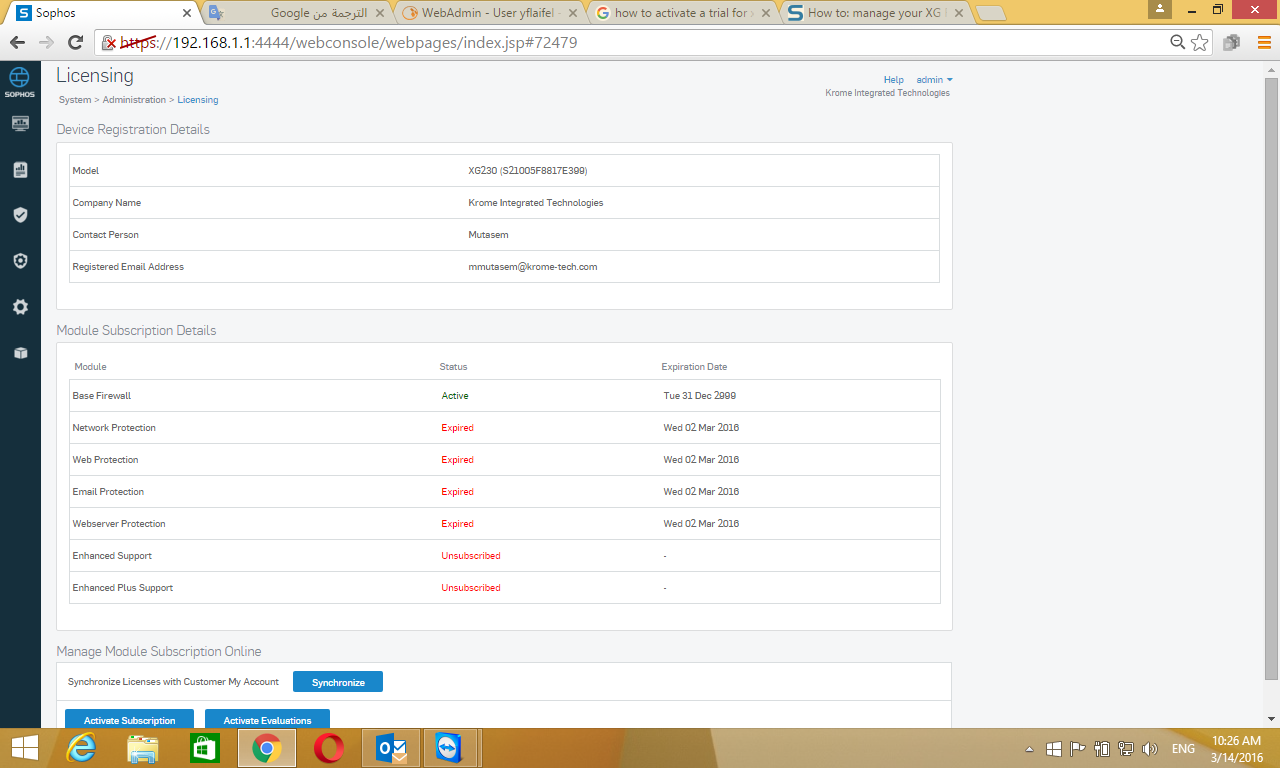Reload the current page
The width and height of the screenshot is (1280, 768).
(x=75, y=43)
